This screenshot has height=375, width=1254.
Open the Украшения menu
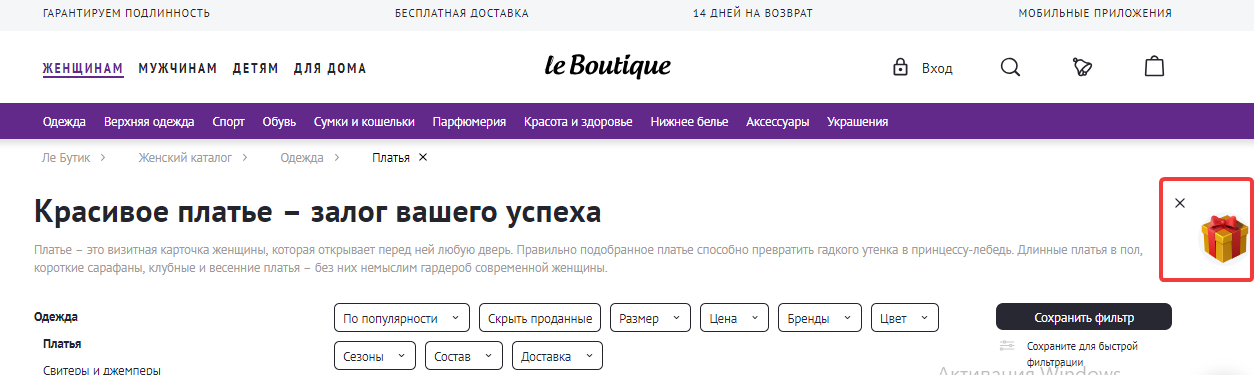click(x=857, y=122)
